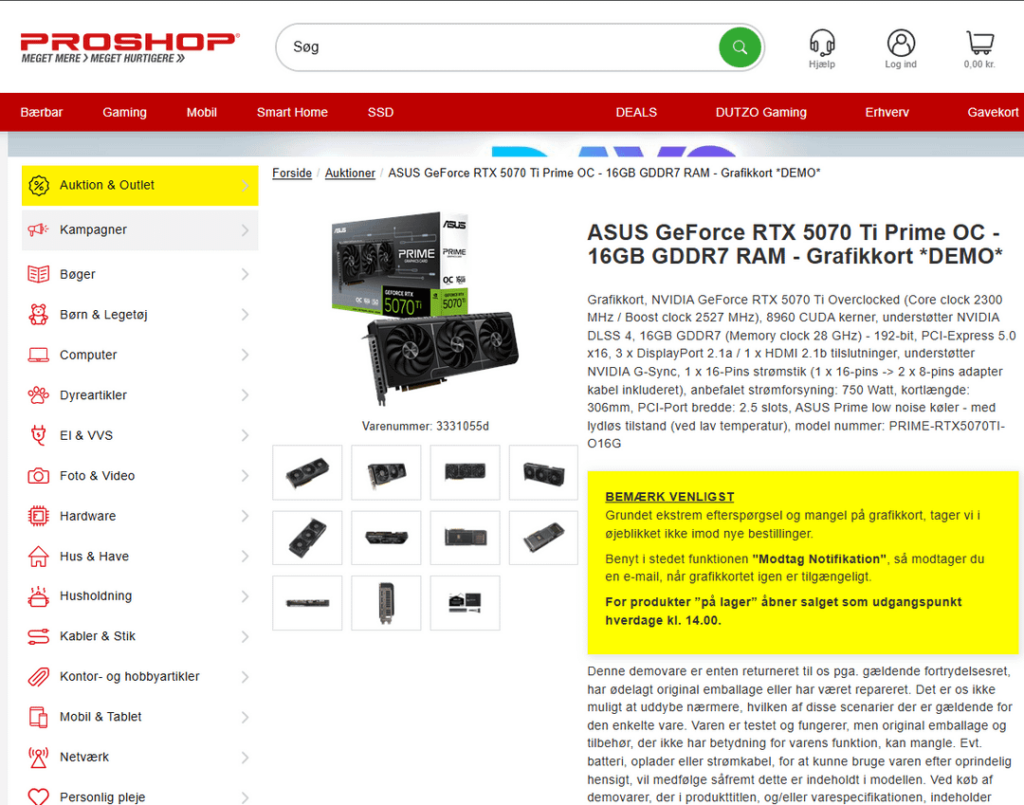Viewport: 1024px width, 805px height.
Task: Open the Smart Home menu
Action: [292, 112]
